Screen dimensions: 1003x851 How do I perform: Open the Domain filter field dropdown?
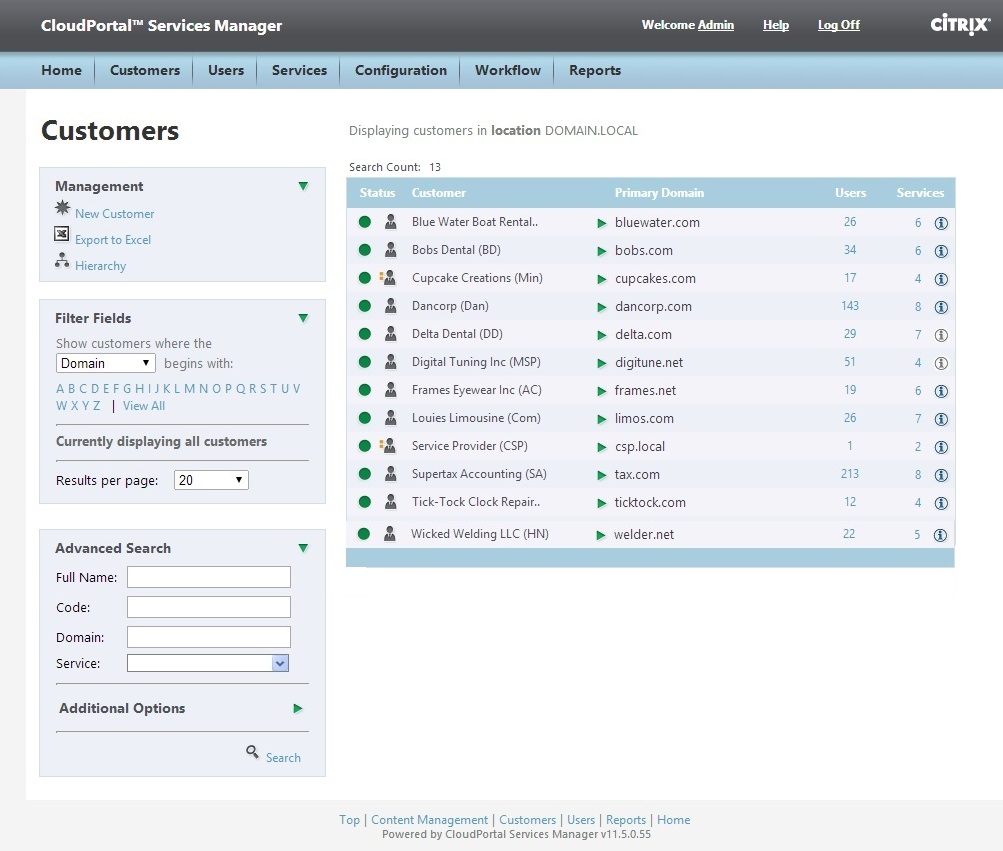coord(106,363)
